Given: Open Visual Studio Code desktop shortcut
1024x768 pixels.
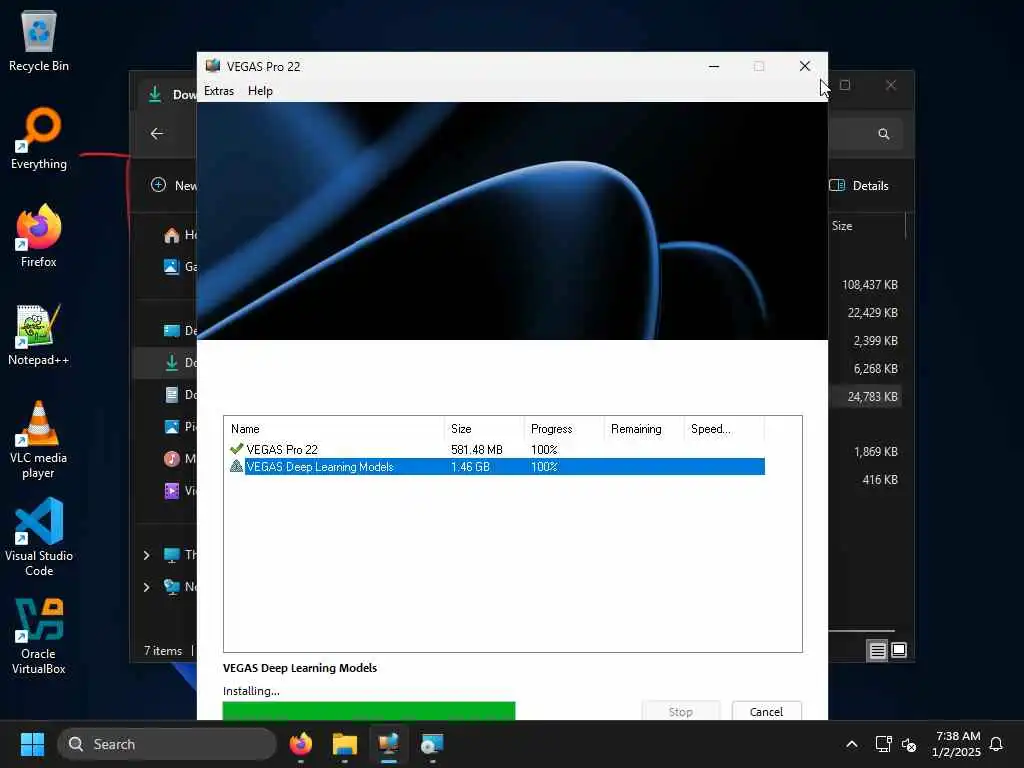Looking at the screenshot, I should (39, 537).
